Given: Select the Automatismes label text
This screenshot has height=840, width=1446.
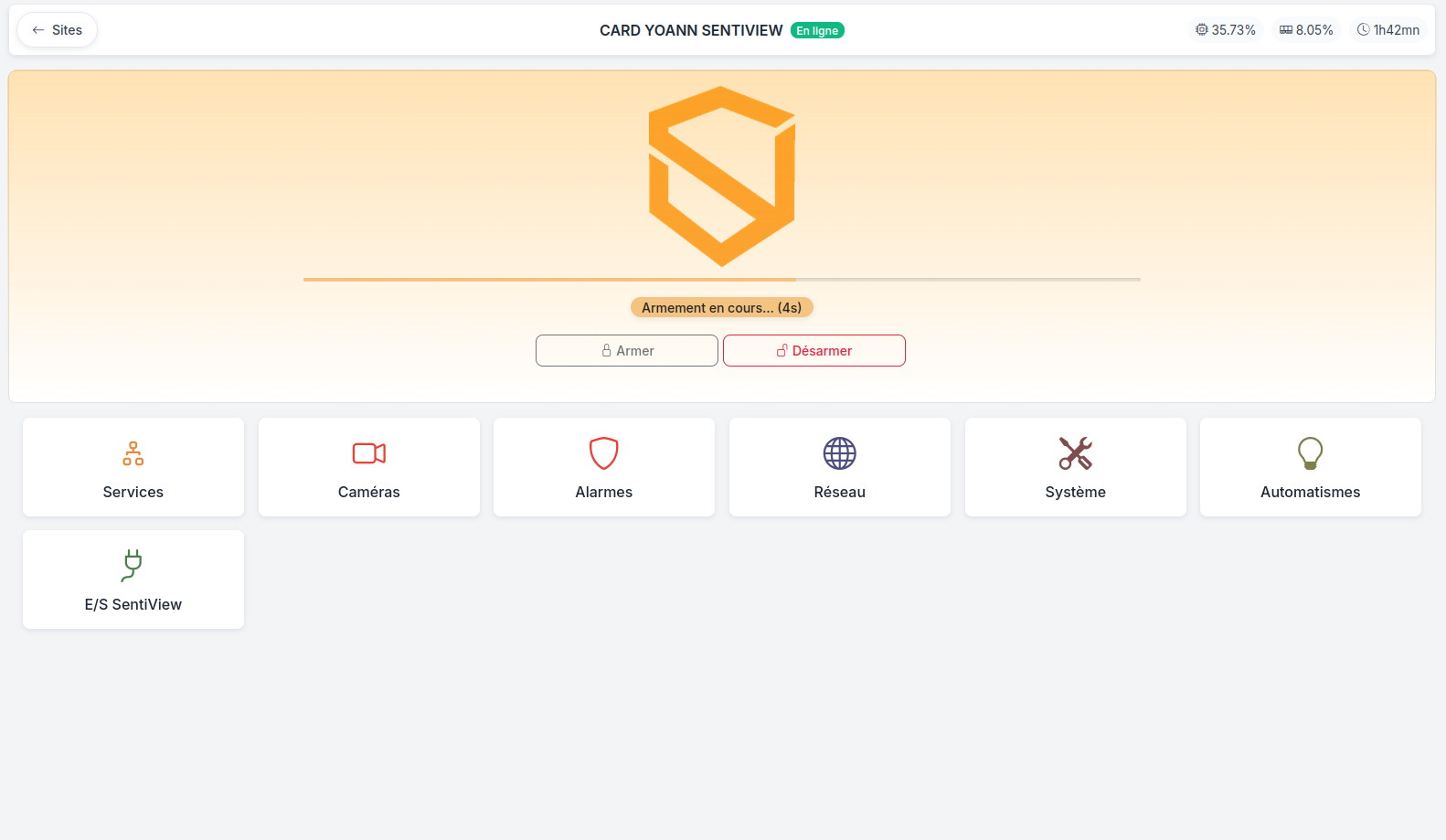Looking at the screenshot, I should point(1311,492).
